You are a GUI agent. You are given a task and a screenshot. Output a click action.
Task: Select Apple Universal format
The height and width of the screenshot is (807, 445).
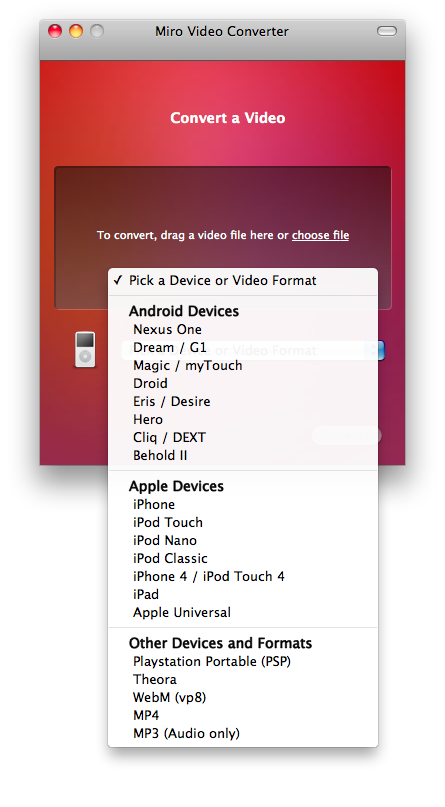[x=243, y=612]
